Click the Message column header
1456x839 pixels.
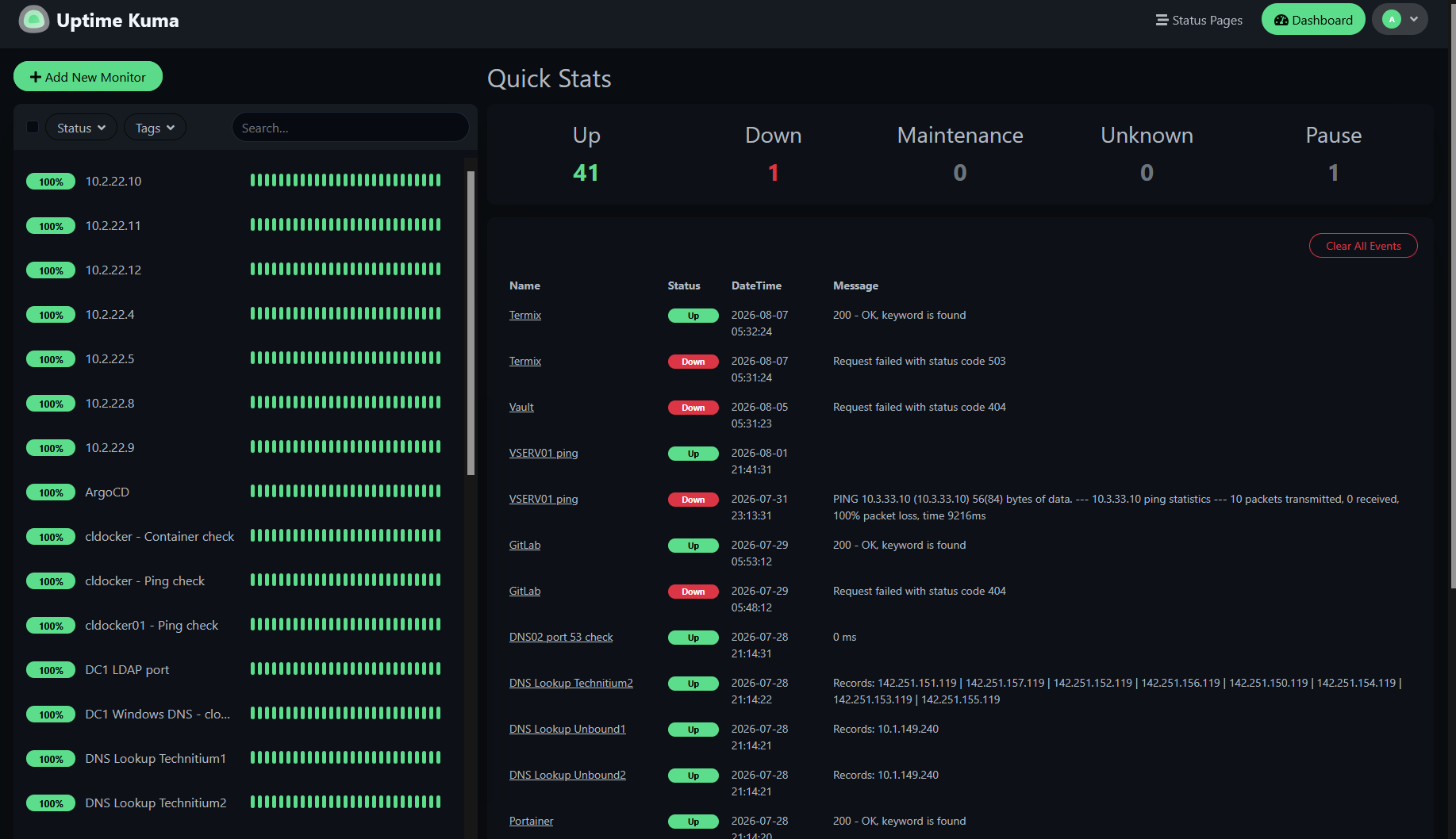(855, 285)
